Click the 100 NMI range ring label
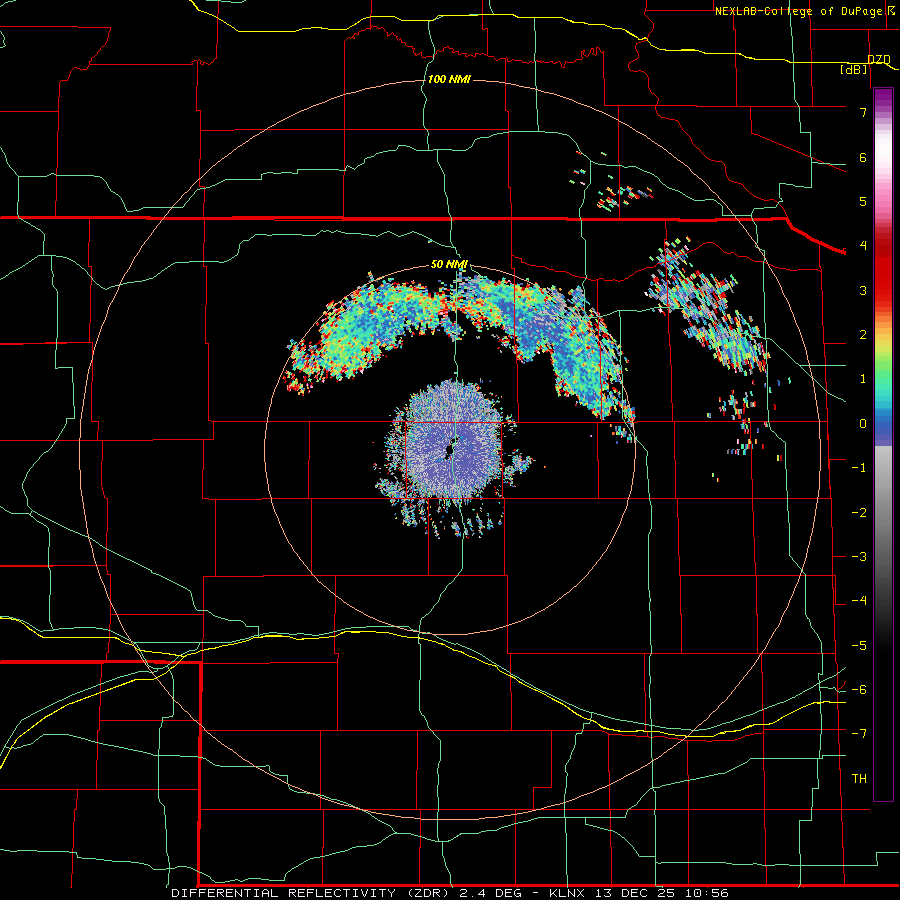 tap(449, 79)
